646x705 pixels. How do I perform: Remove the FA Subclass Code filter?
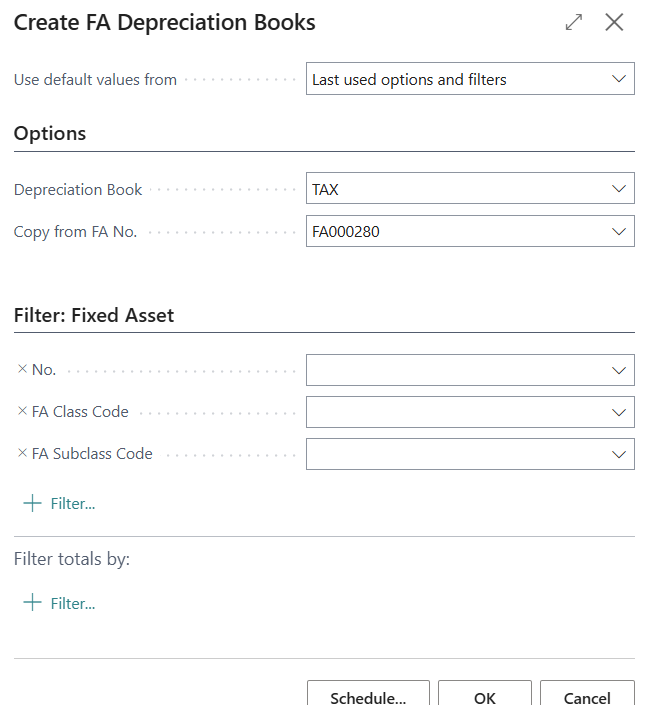tap(22, 453)
